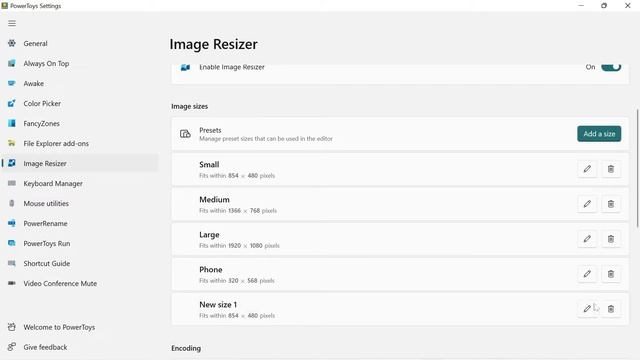Delete the Medium preset
Screen dimensions: 640x360
611,204
